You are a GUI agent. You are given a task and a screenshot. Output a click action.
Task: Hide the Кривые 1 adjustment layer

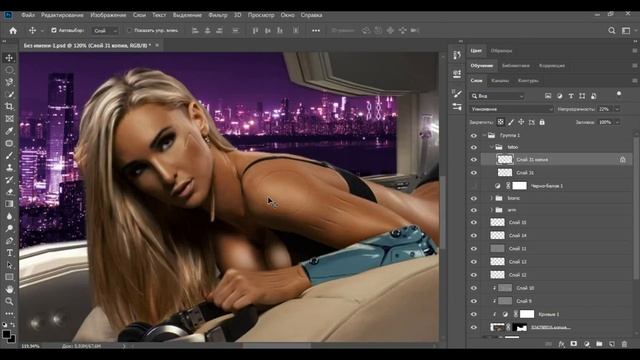click(x=474, y=314)
